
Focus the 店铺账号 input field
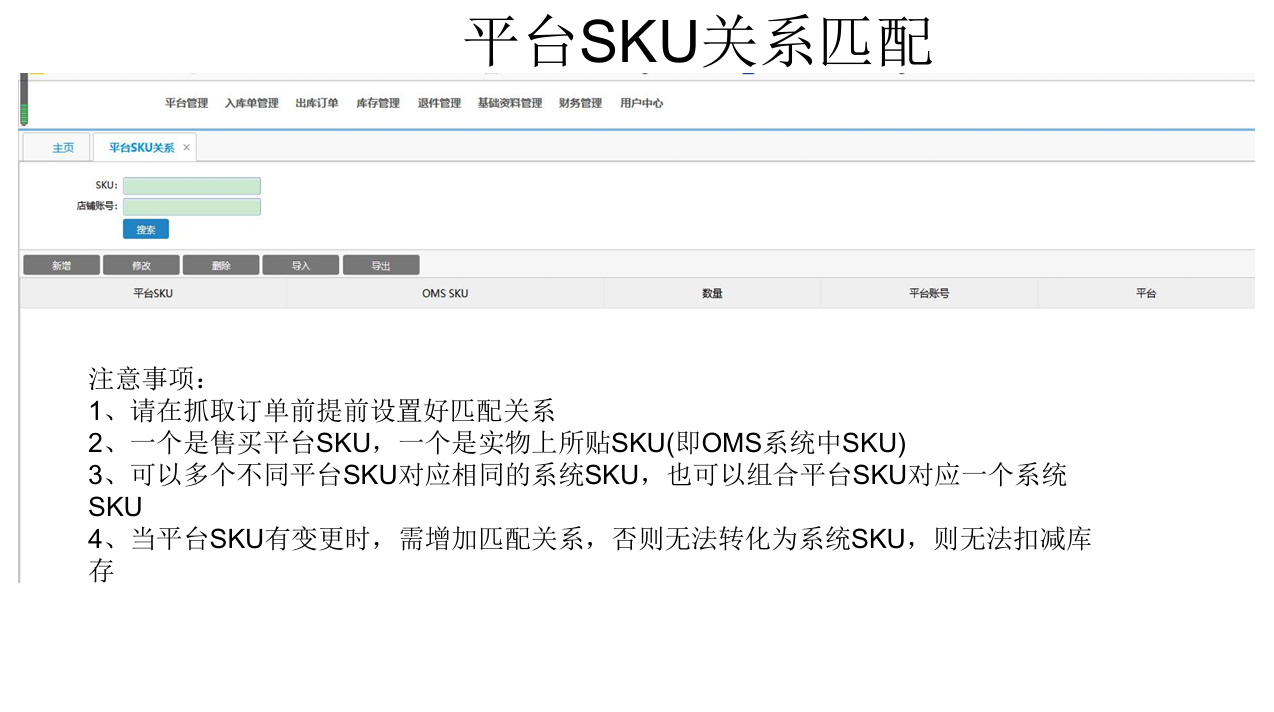click(x=192, y=207)
